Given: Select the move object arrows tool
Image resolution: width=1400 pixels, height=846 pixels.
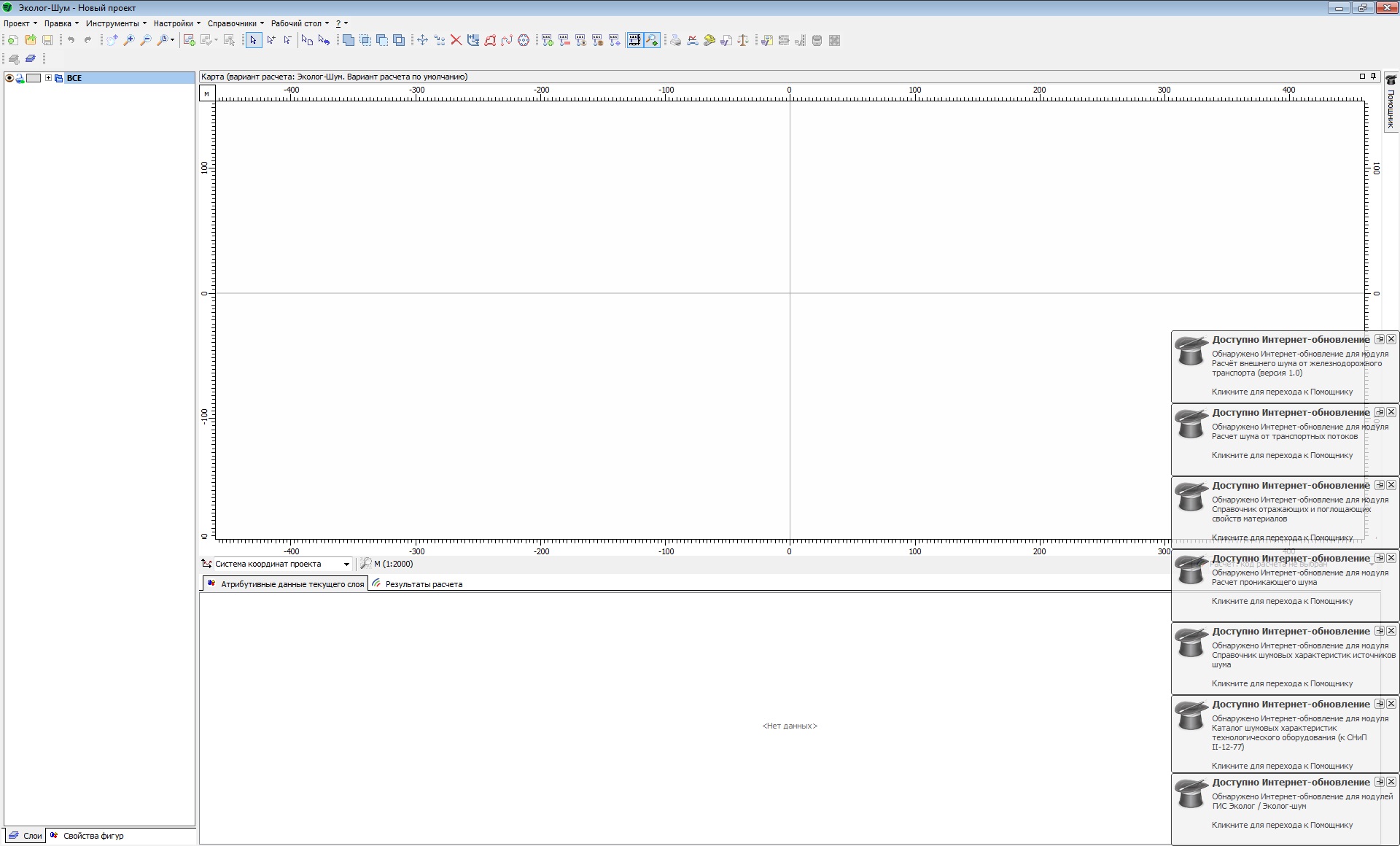Looking at the screenshot, I should coord(422,41).
